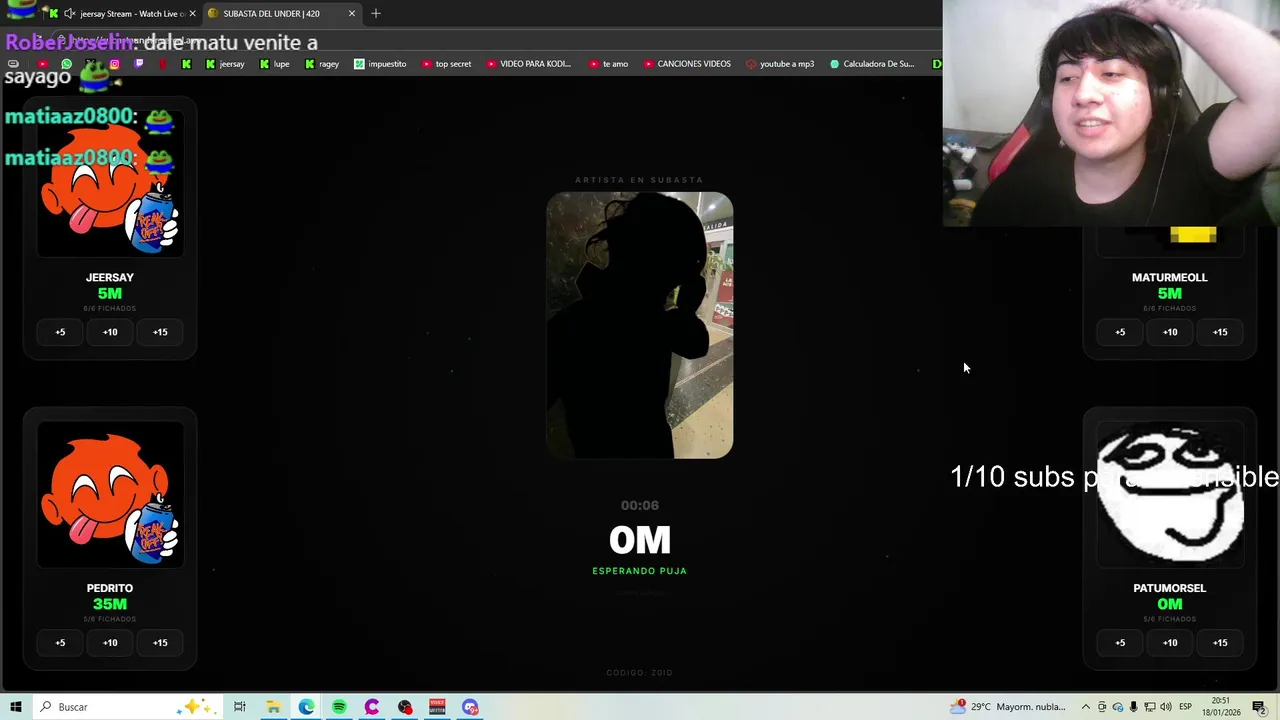Open WhatsApp bookmark icon

(66, 64)
